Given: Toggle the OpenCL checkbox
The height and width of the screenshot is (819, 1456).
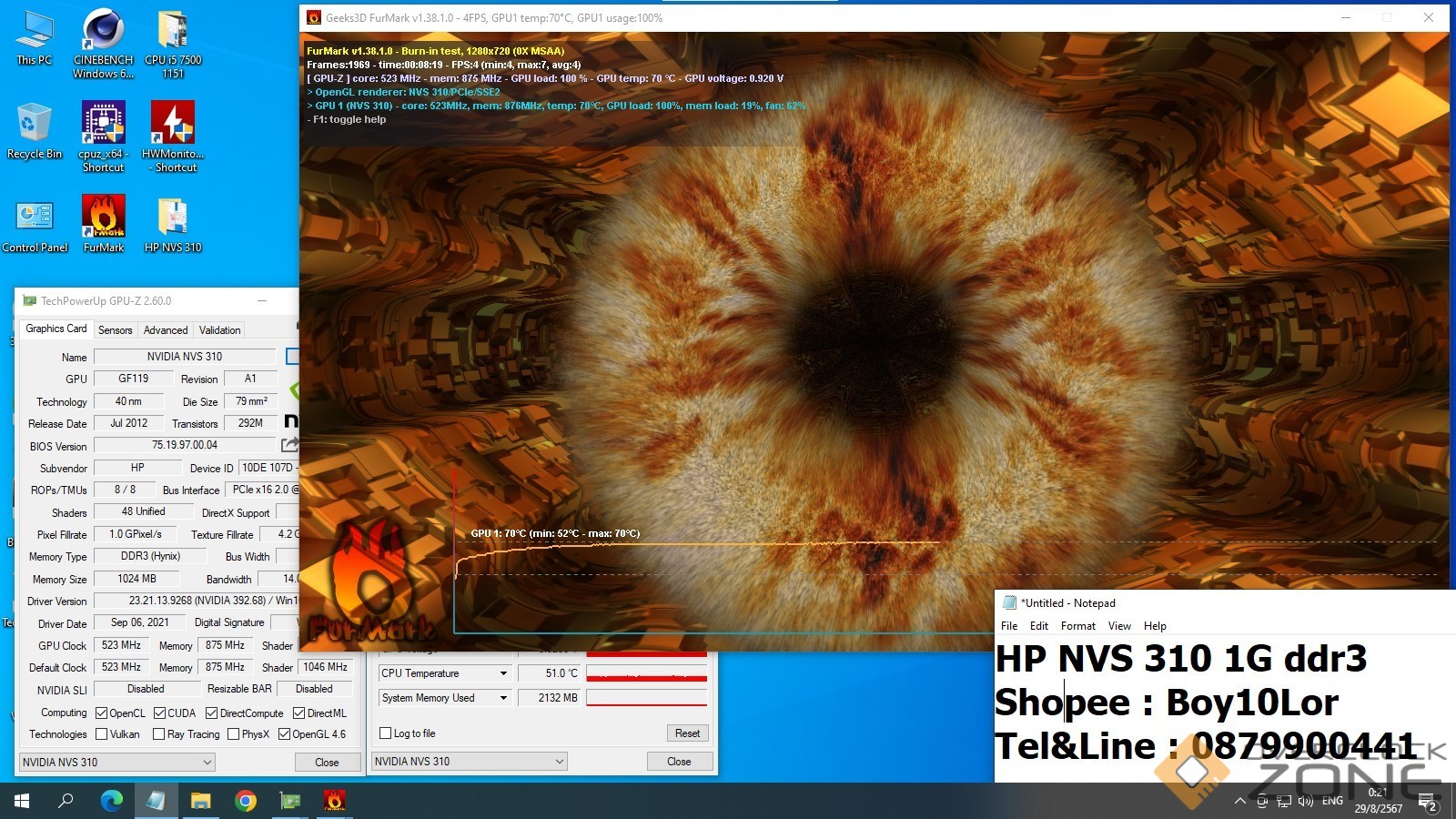Looking at the screenshot, I should click(x=102, y=713).
